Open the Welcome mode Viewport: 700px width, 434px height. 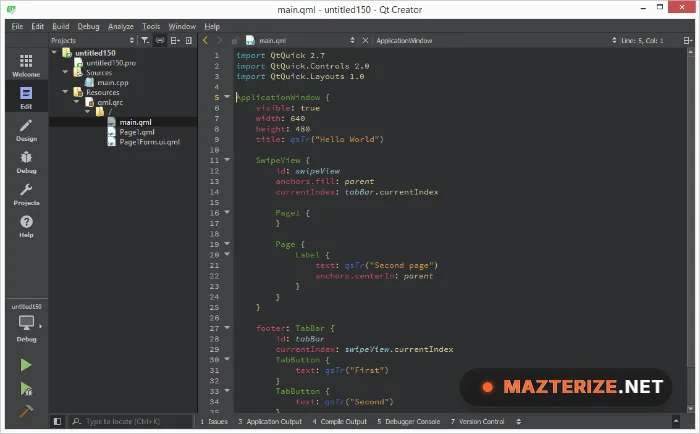(x=26, y=66)
